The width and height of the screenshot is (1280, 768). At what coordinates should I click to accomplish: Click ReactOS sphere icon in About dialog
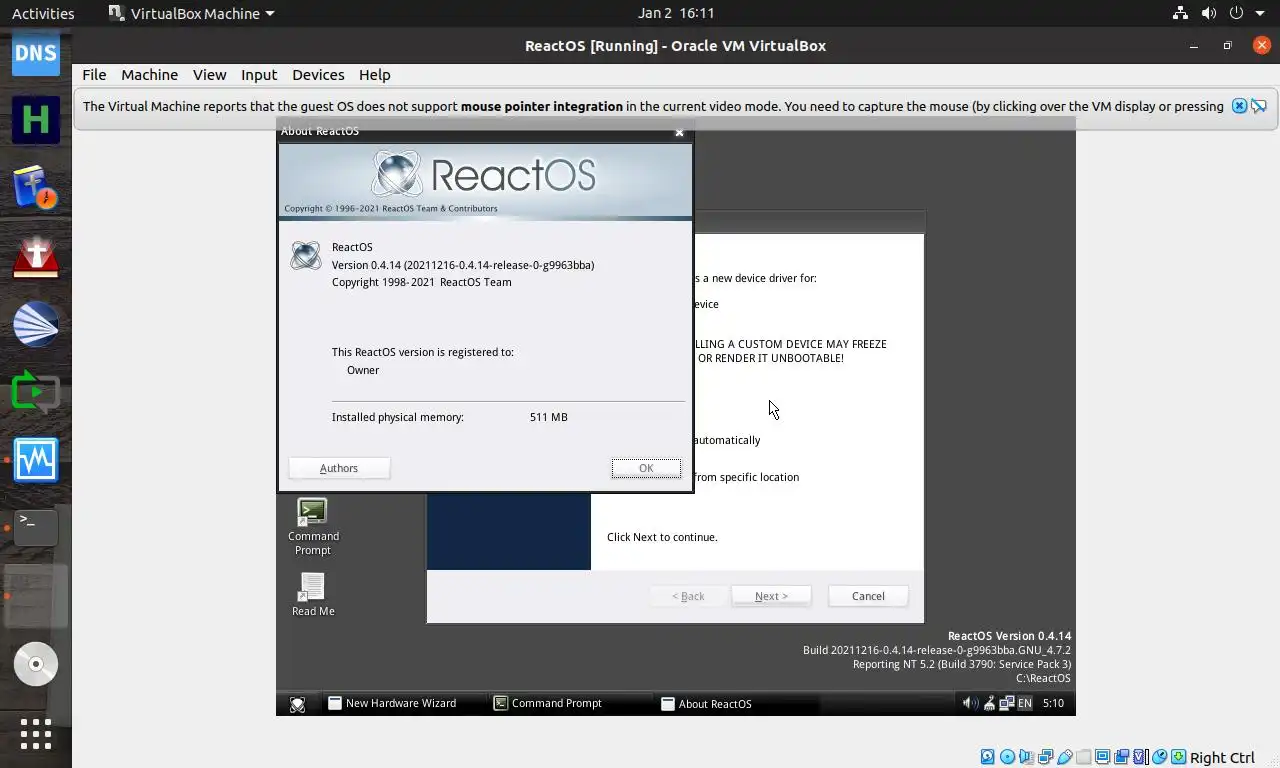(x=305, y=255)
